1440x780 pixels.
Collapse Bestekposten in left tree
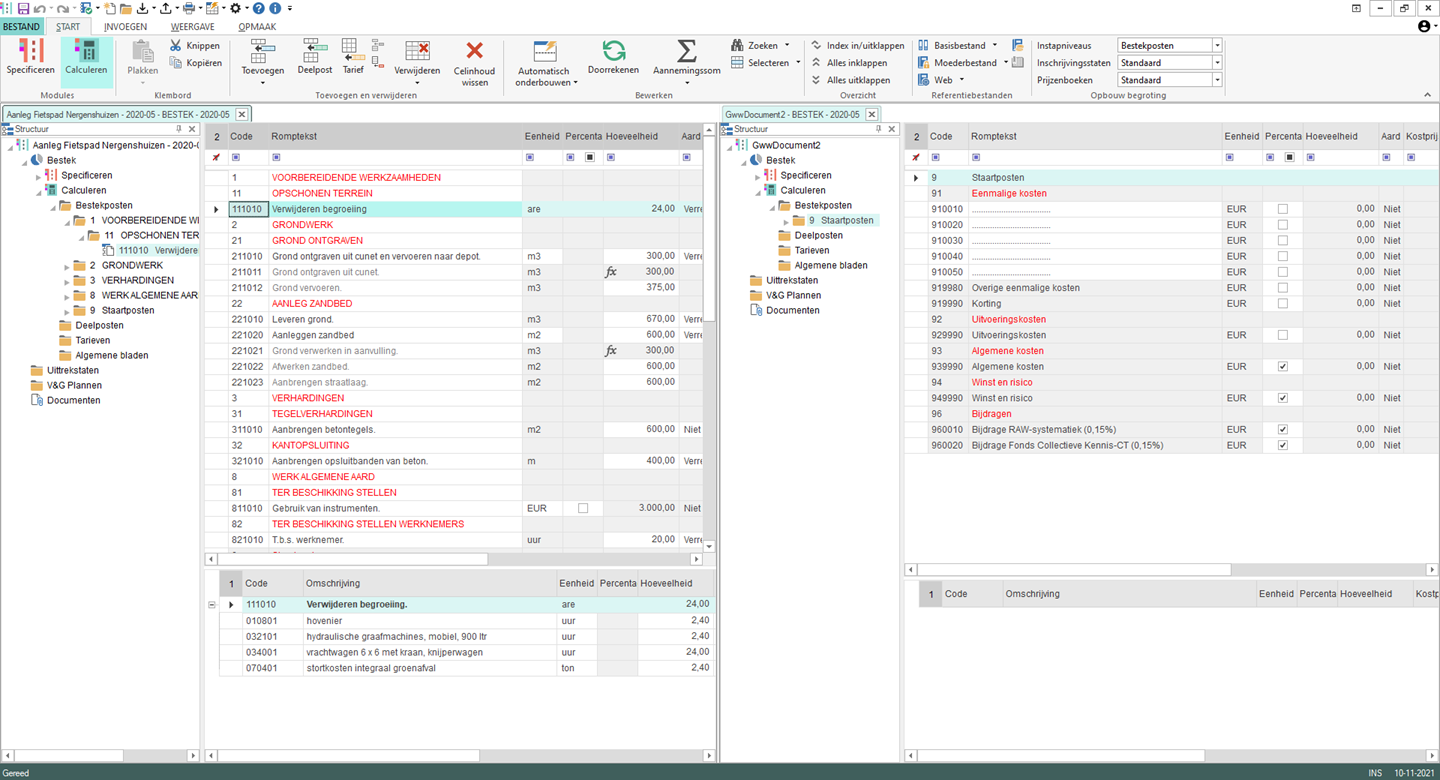tap(53, 206)
